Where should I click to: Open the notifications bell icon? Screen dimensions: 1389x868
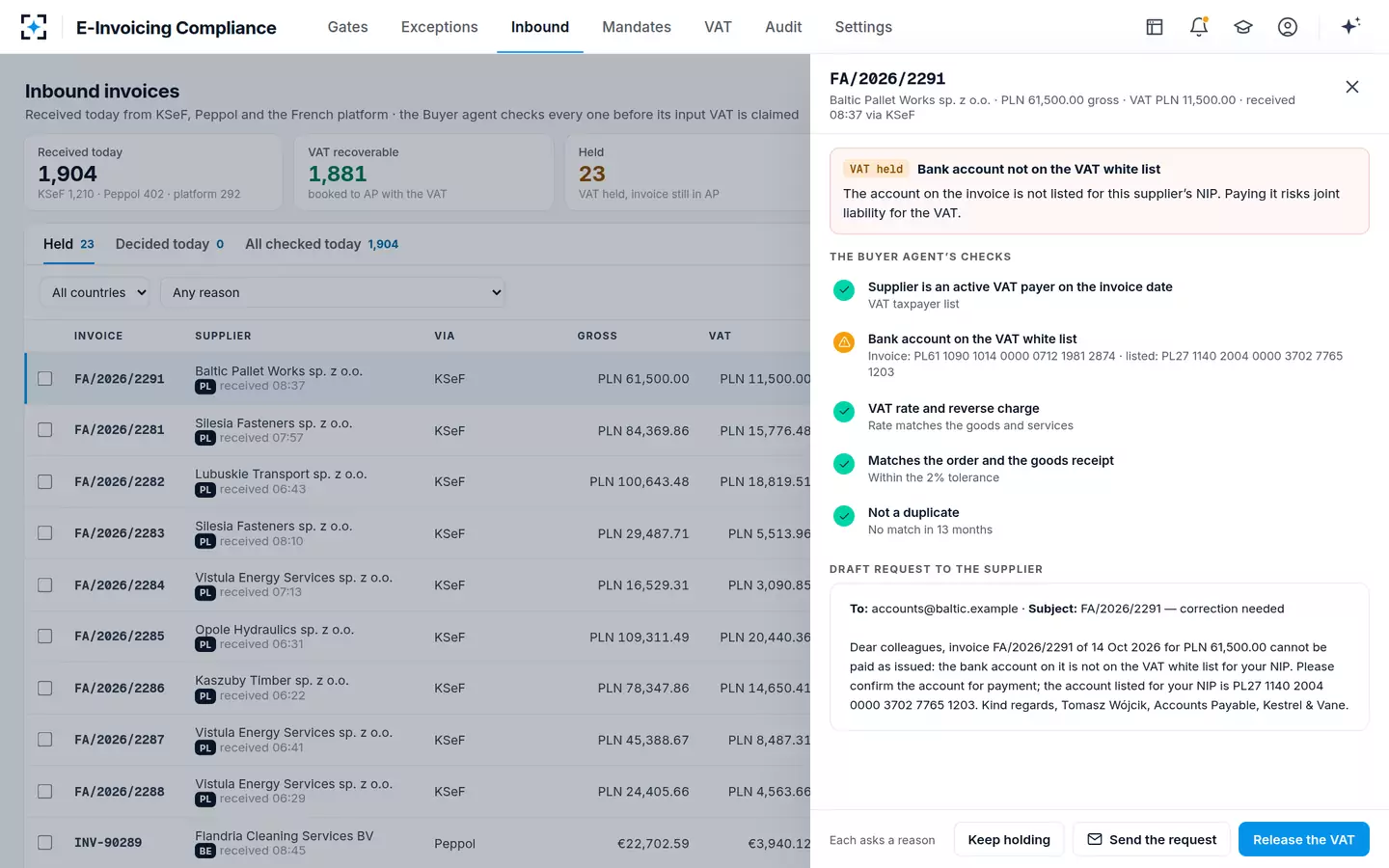point(1199,27)
